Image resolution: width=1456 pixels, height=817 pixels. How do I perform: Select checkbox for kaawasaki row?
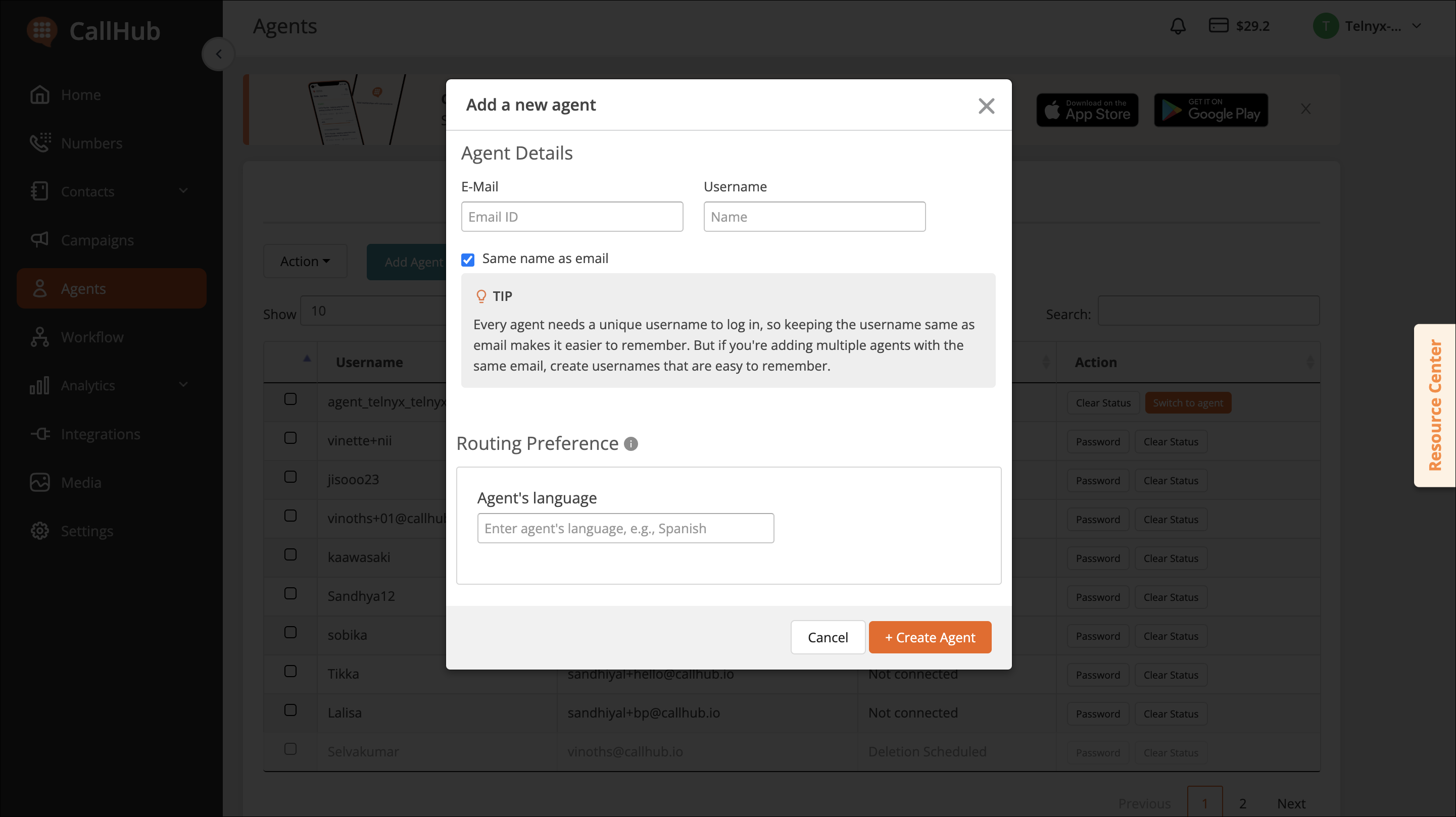pos(290,555)
